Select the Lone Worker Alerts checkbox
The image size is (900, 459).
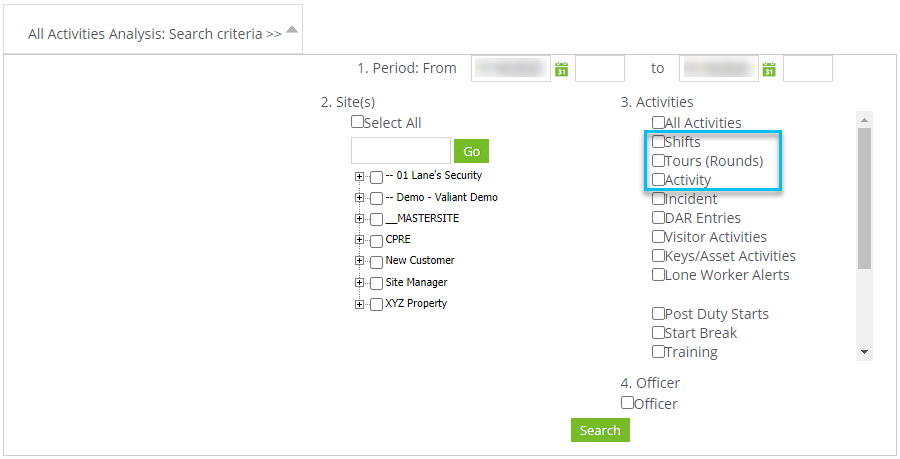[658, 275]
